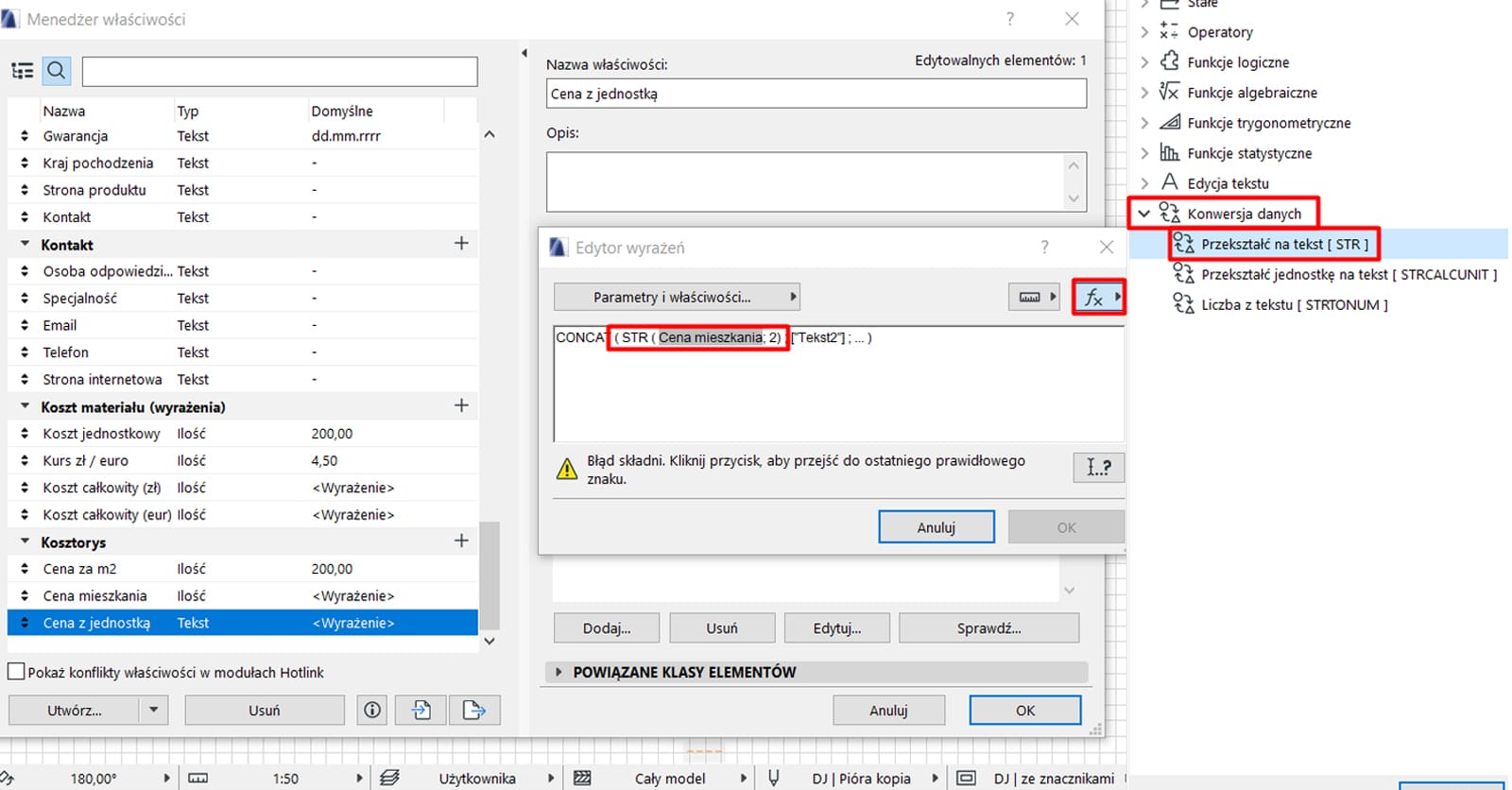
Task: Select Przekształć jednostkę na tekst STRCALCUNIT
Action: pos(1349,274)
